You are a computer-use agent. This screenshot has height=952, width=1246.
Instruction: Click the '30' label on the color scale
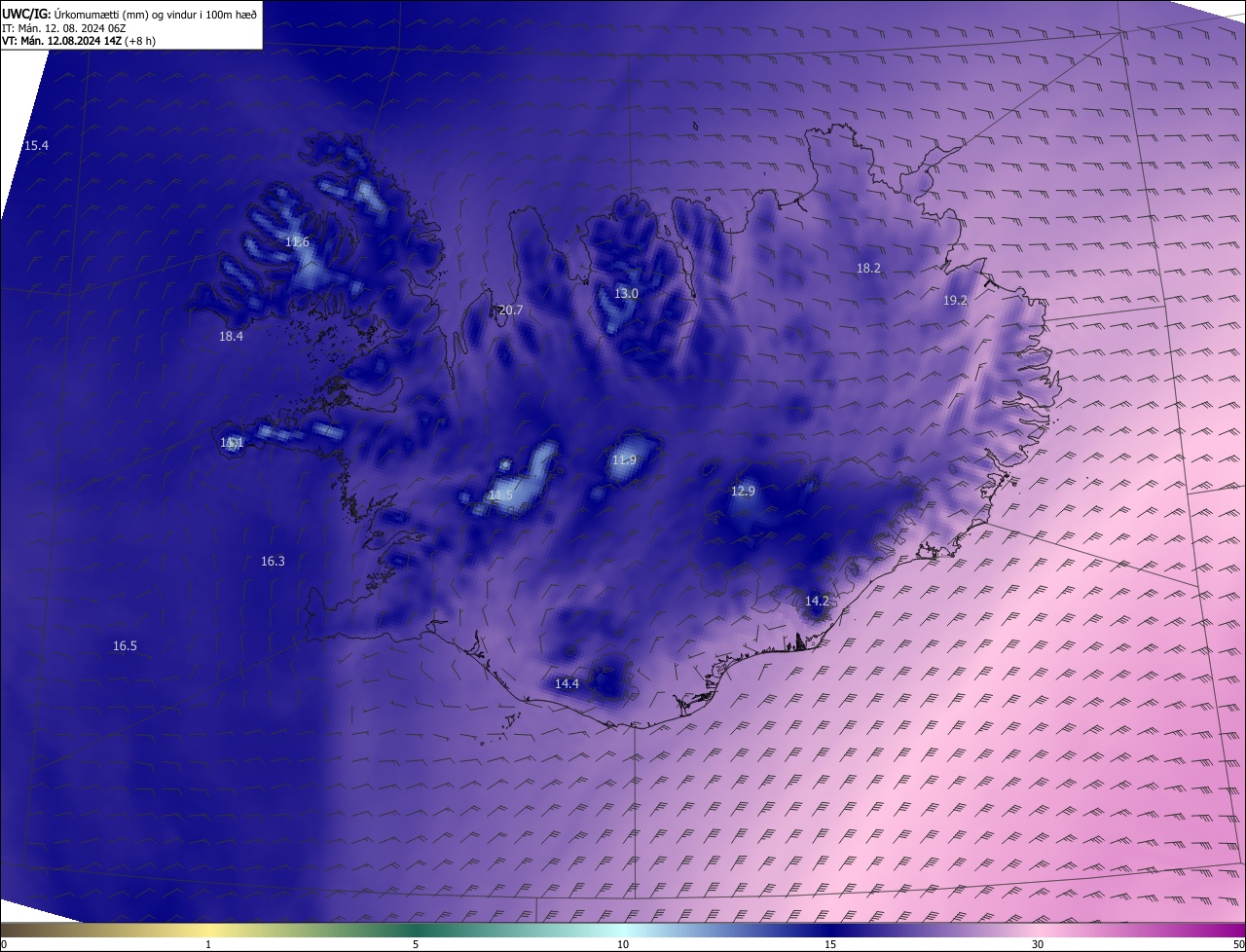(x=1038, y=945)
